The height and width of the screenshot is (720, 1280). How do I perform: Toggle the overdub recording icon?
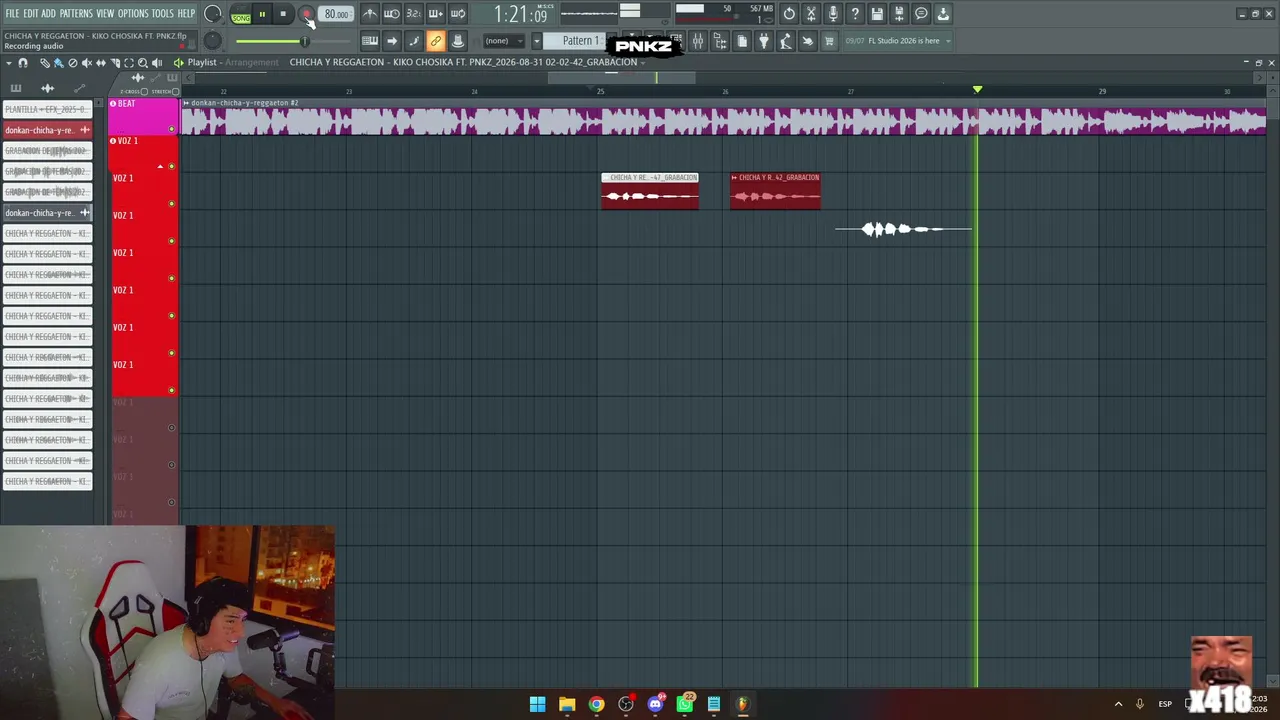coord(435,14)
